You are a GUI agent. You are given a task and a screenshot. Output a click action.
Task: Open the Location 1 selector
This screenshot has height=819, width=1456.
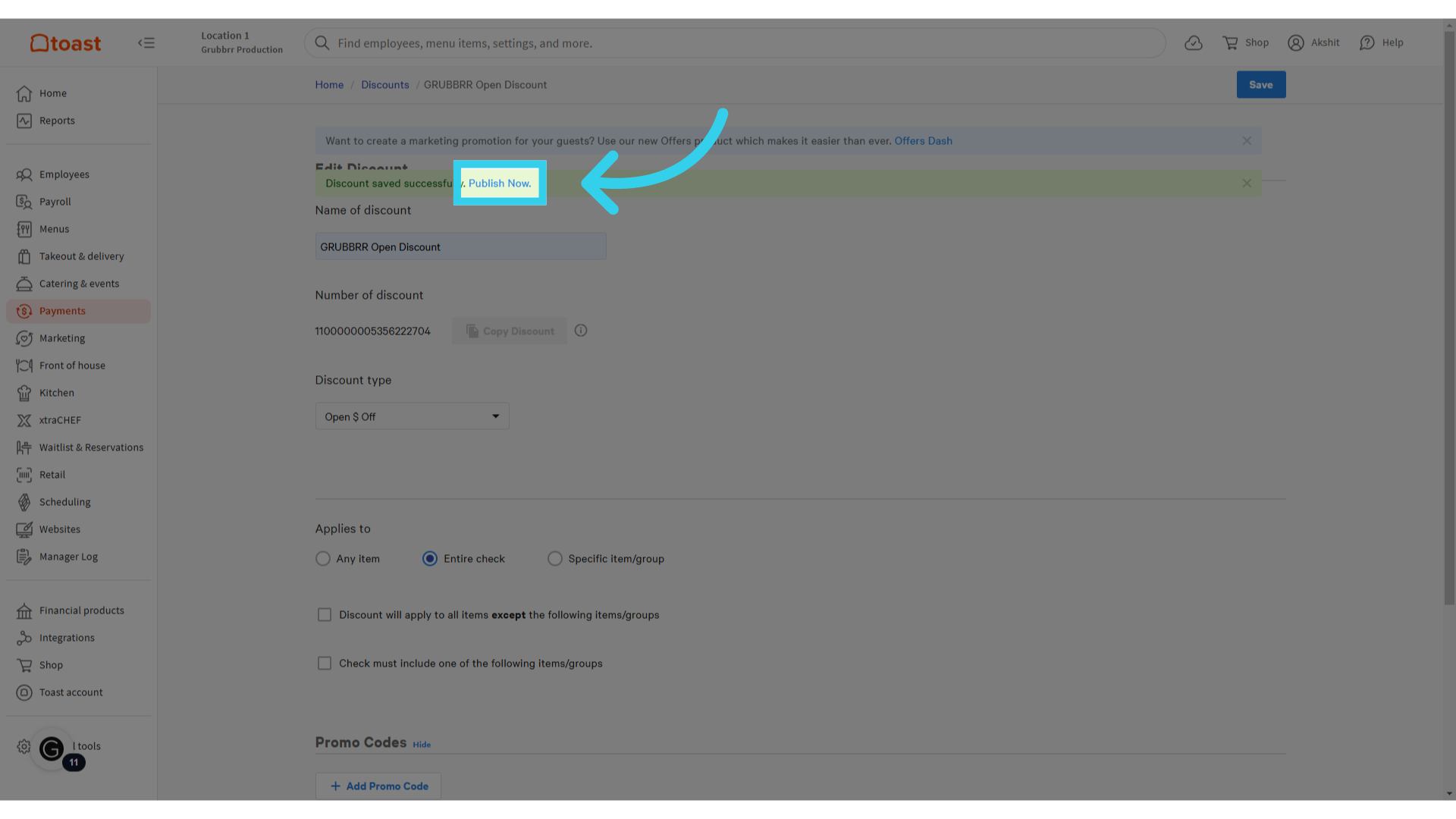click(x=242, y=42)
